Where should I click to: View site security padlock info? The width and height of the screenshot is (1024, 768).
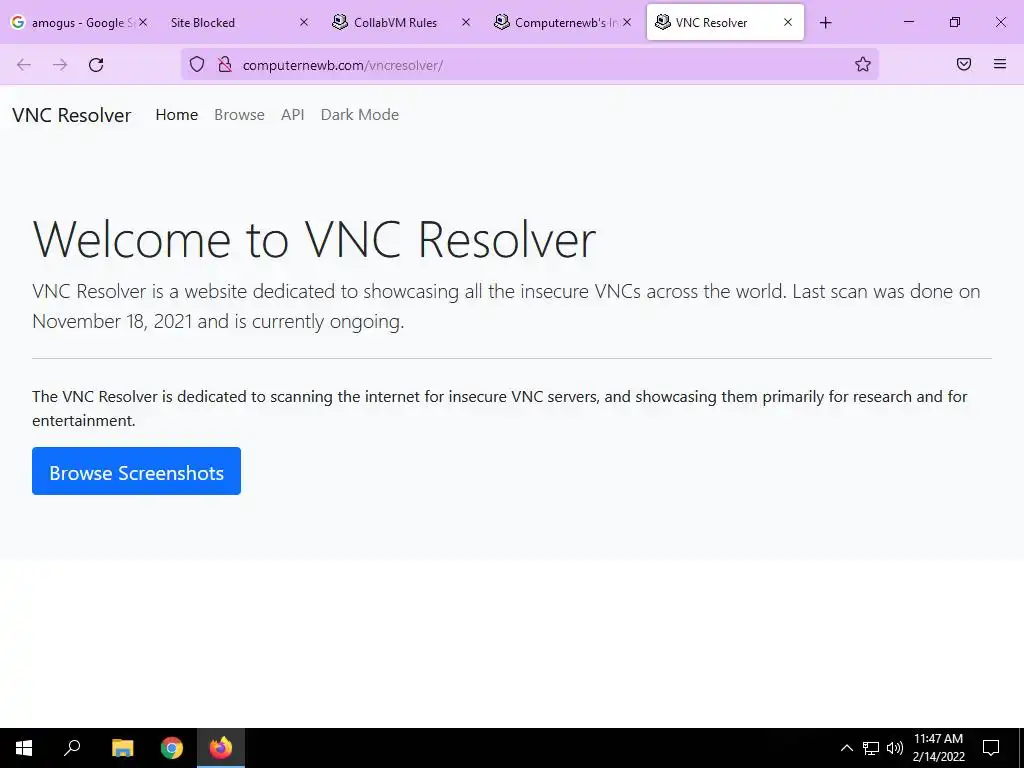point(225,64)
